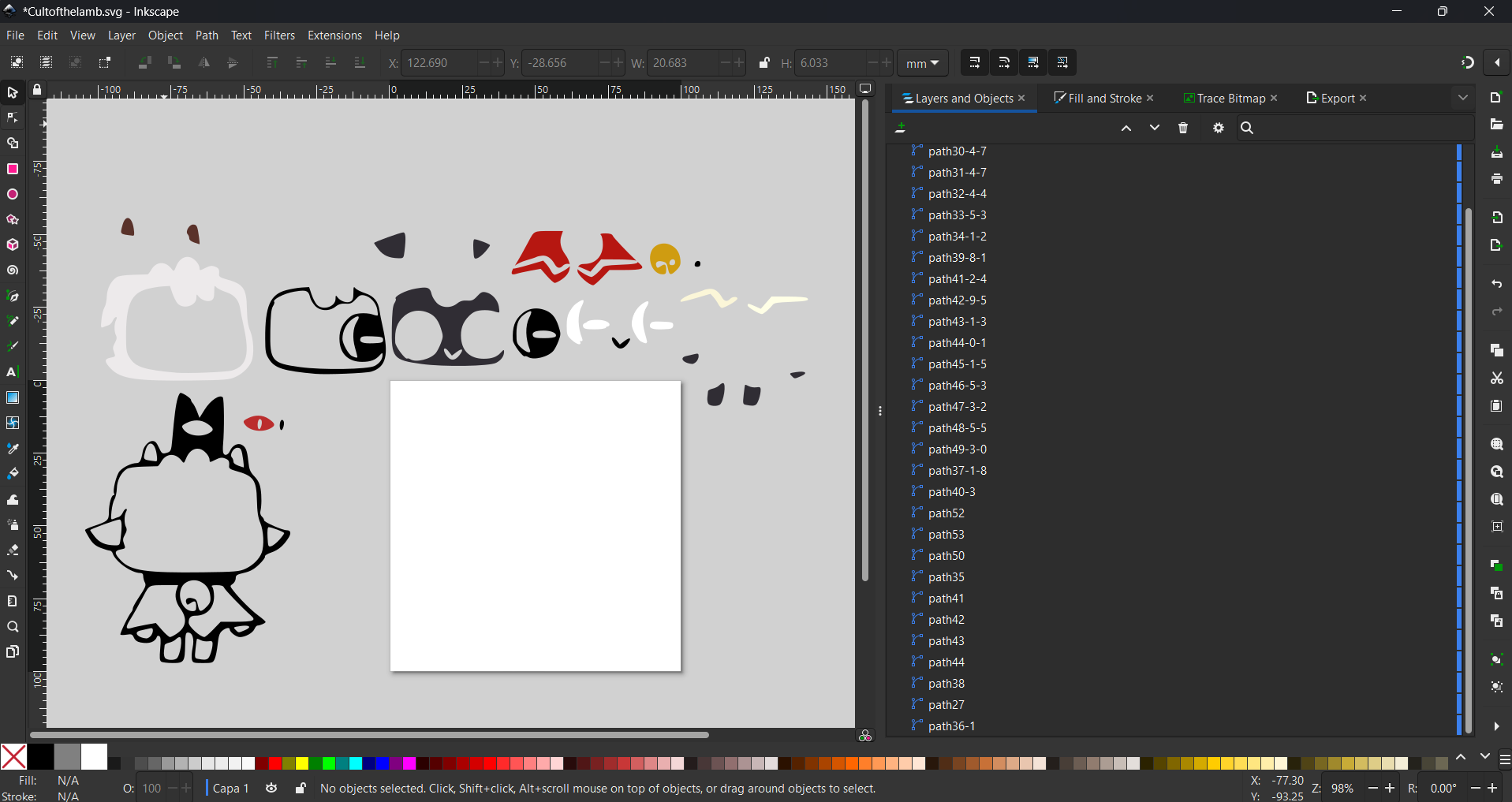The height and width of the screenshot is (802, 1512).
Task: Open the Extensions menu
Action: (334, 35)
